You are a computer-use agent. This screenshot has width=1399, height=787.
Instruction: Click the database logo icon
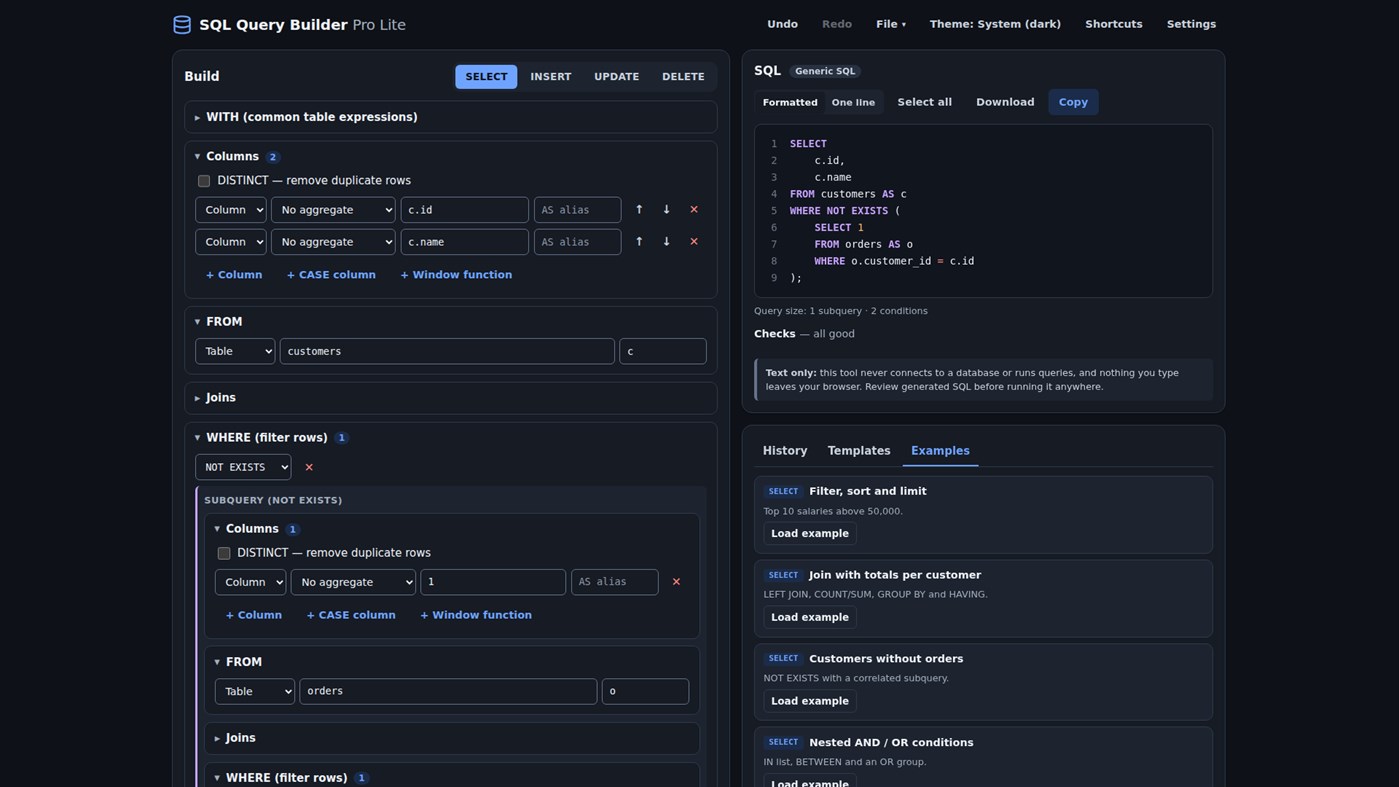pos(182,25)
